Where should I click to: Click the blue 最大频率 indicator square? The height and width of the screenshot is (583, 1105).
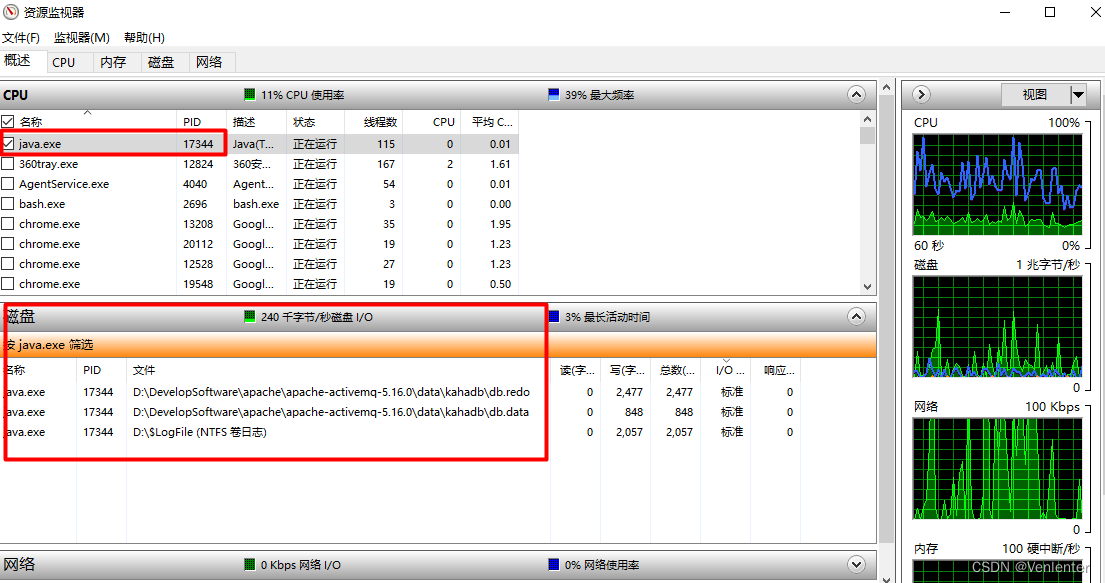553,94
